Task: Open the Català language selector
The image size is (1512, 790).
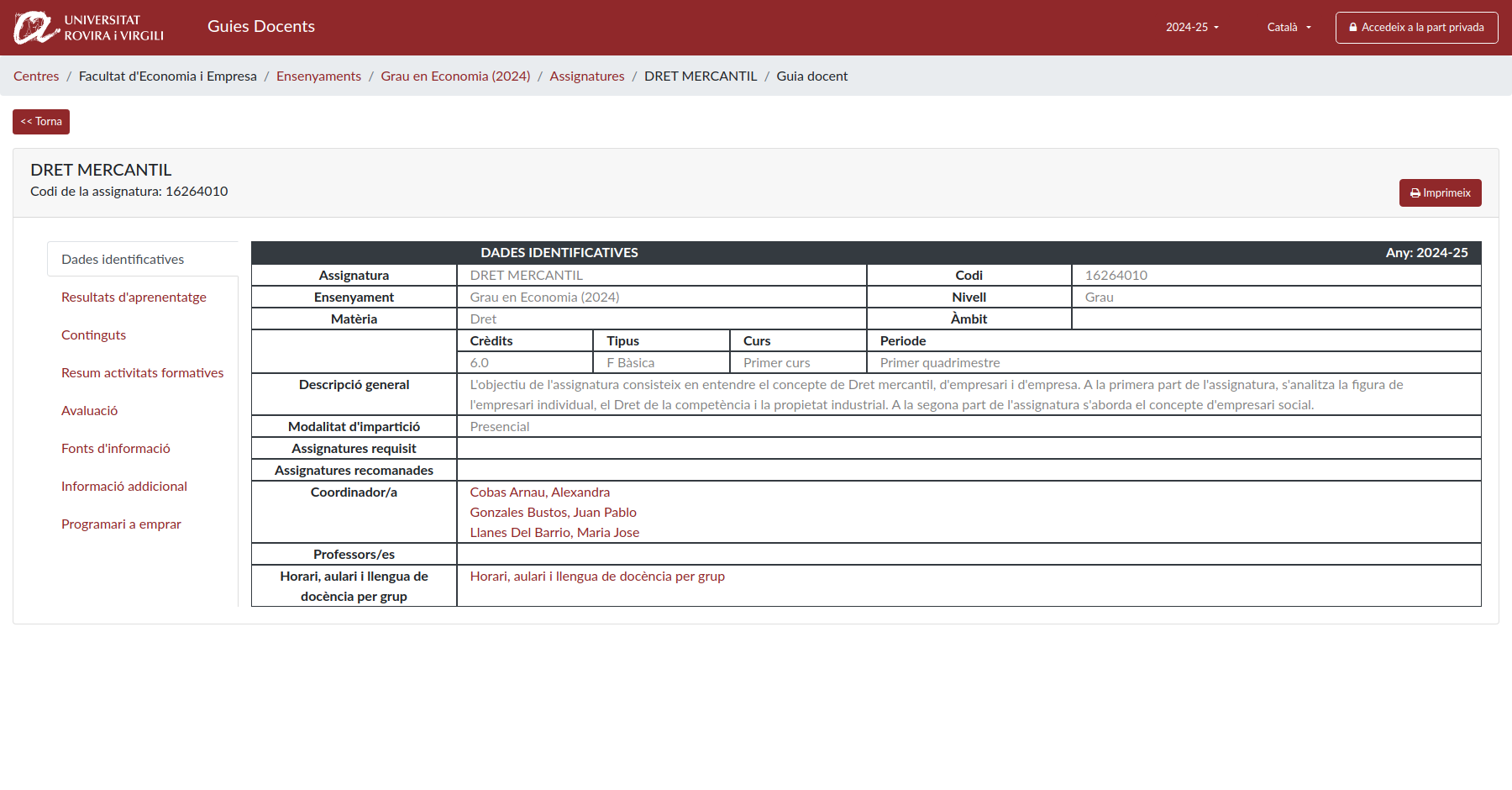Action: (x=1288, y=27)
